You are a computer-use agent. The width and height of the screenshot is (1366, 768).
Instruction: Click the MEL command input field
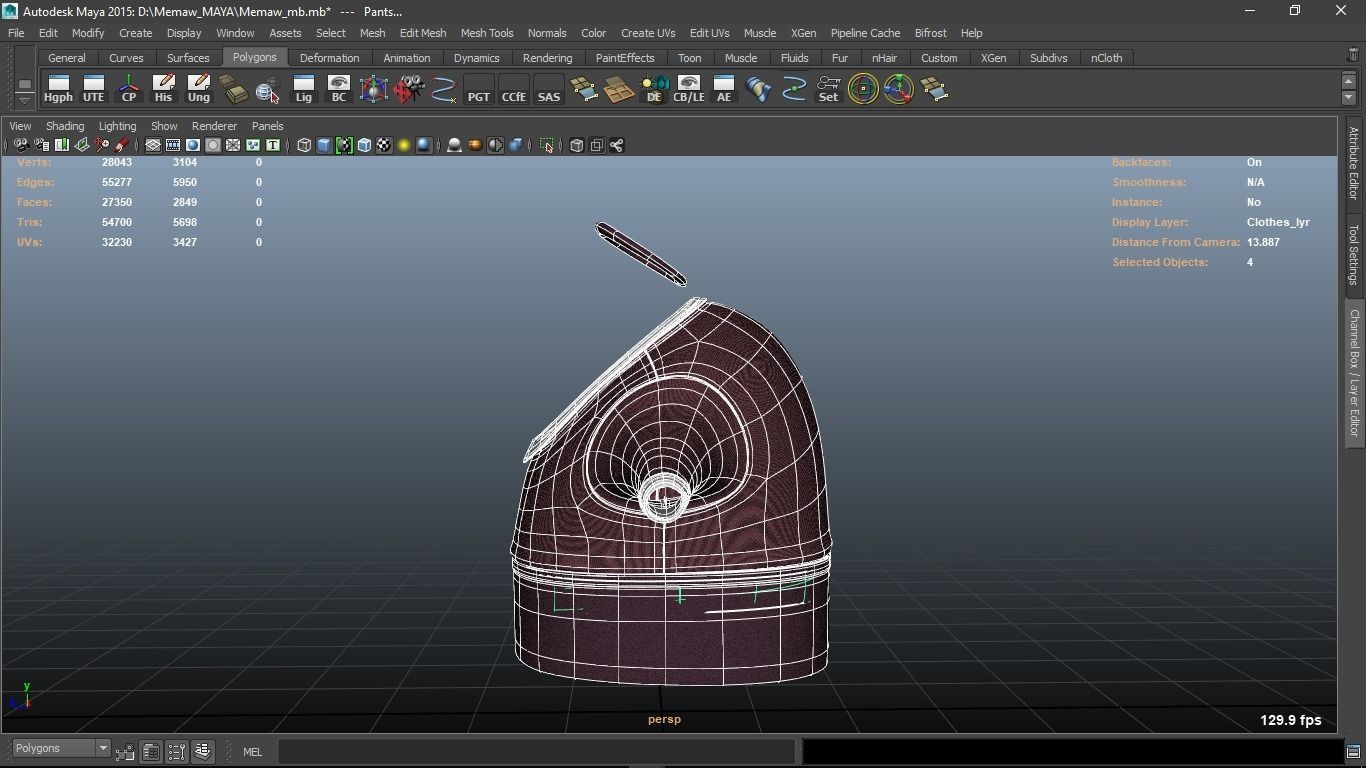tap(536, 752)
